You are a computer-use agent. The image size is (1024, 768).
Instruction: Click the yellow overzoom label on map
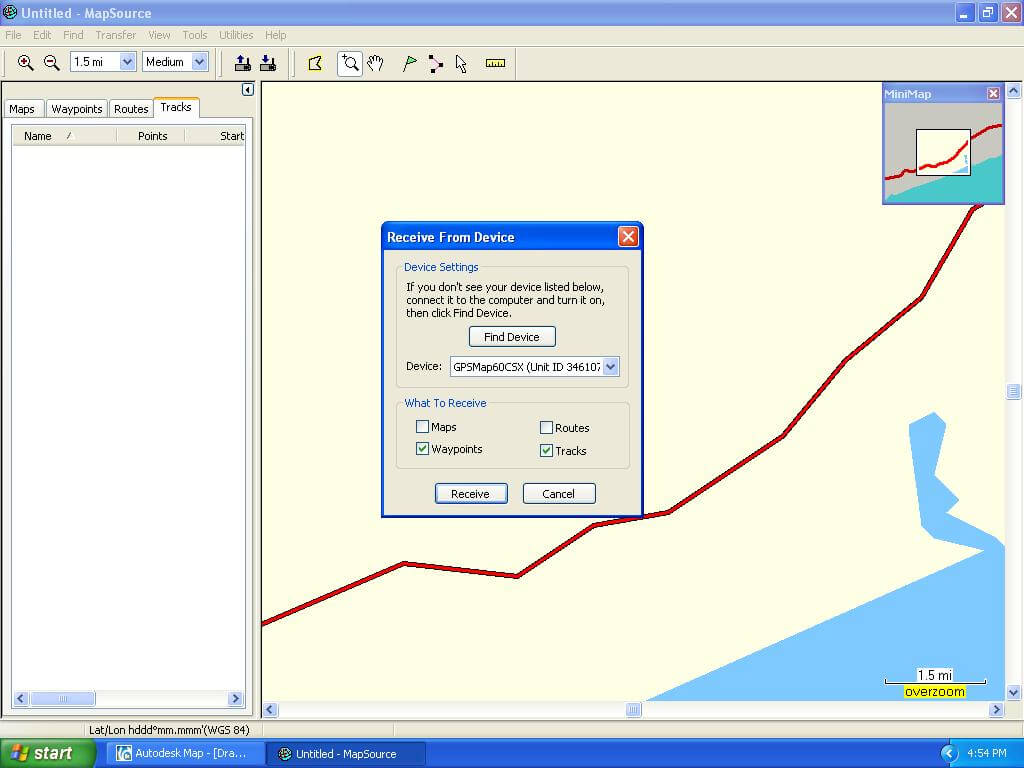935,692
